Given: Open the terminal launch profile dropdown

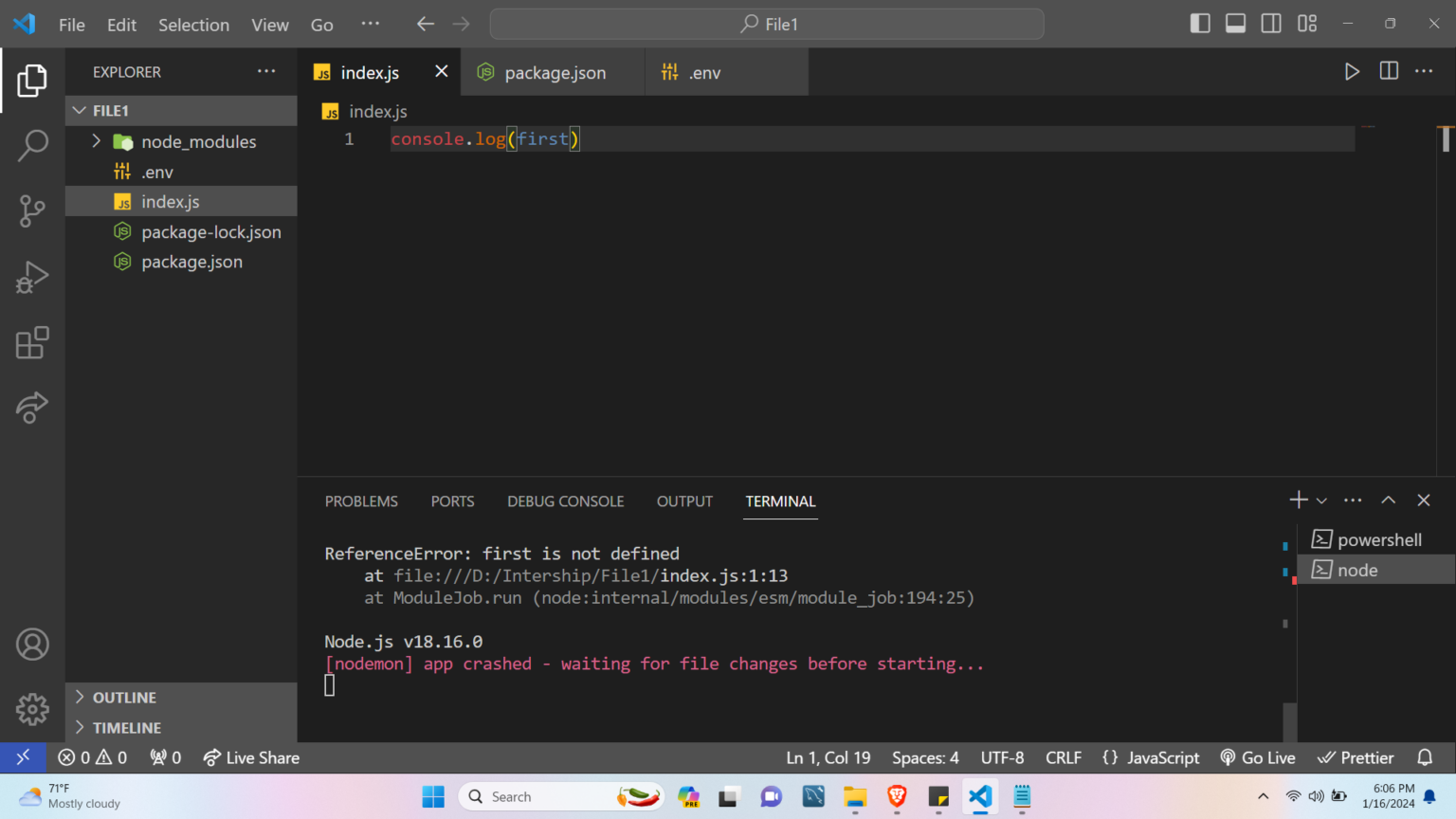Looking at the screenshot, I should click(x=1321, y=500).
